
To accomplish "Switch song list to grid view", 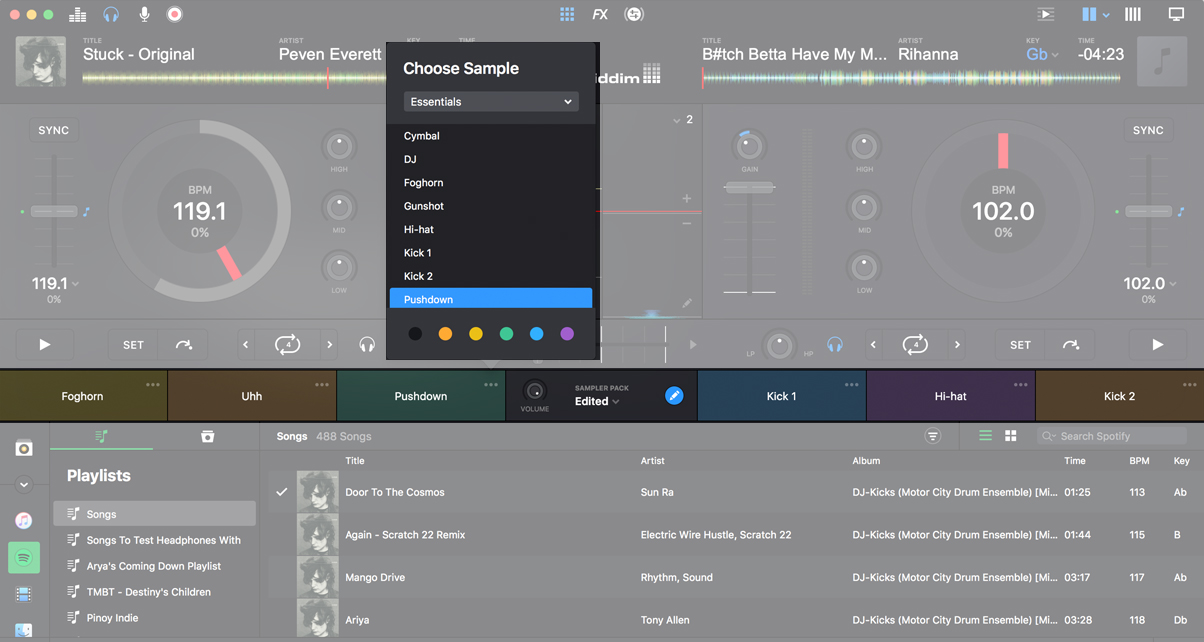I will (x=1010, y=435).
